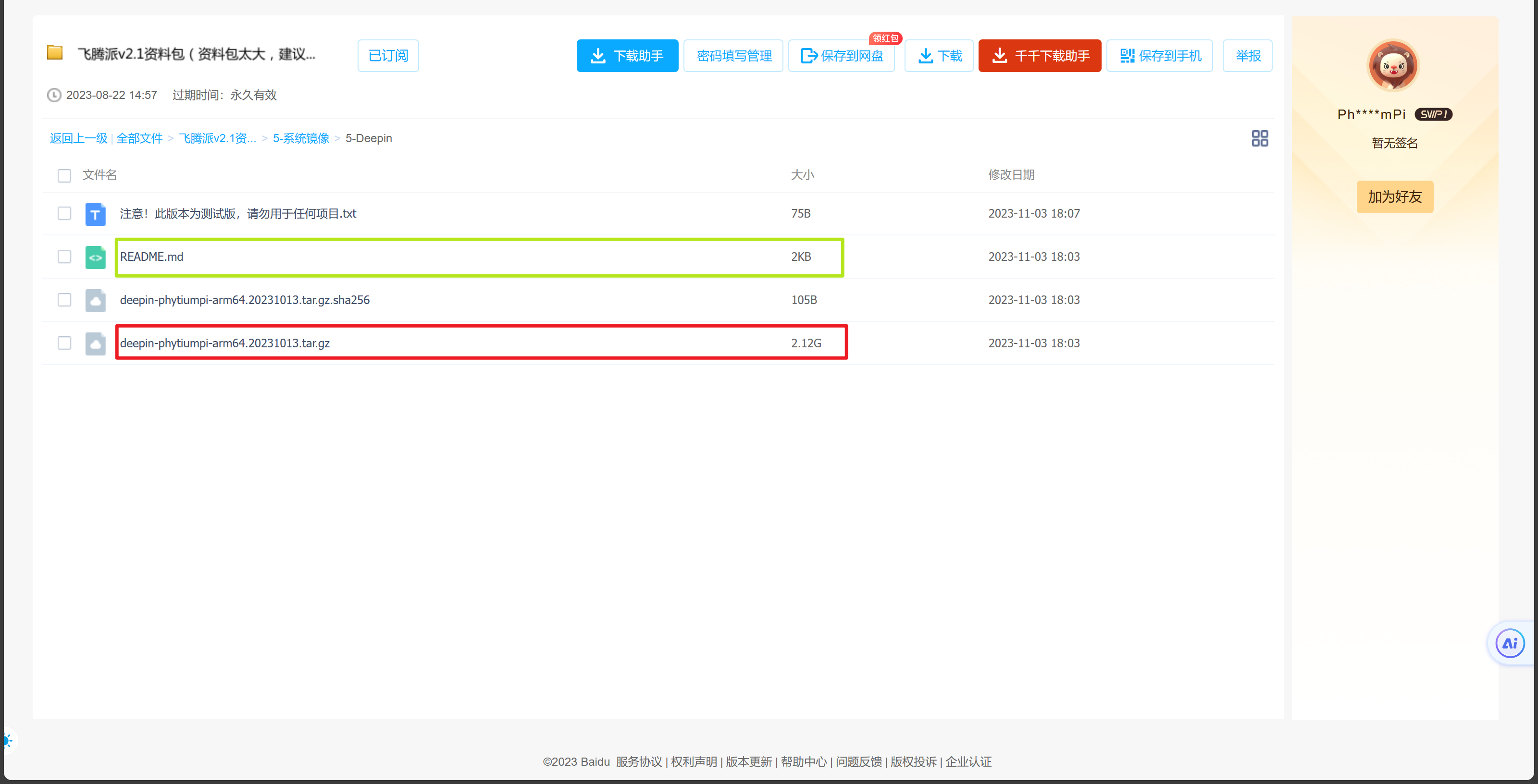Viewport: 1538px width, 784px height.
Task: Click the share title 飞腾派v2.1资料包
Action: pos(197,54)
